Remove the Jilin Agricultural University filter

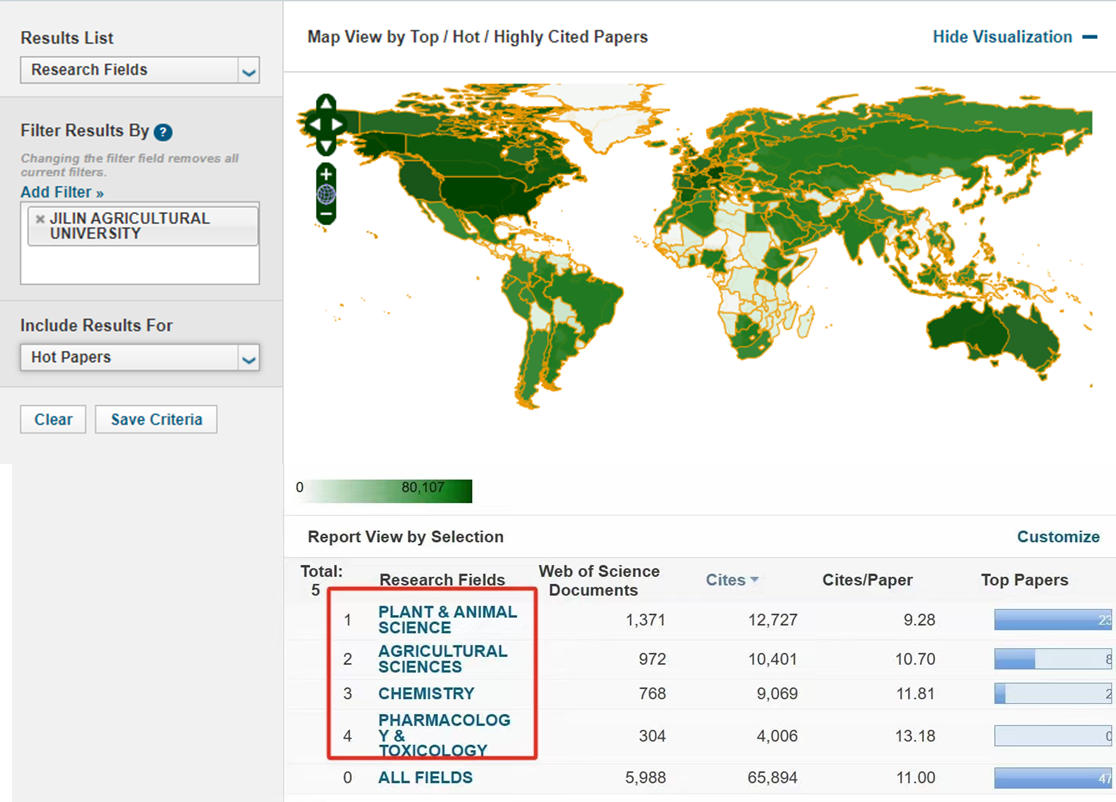[x=40, y=219]
